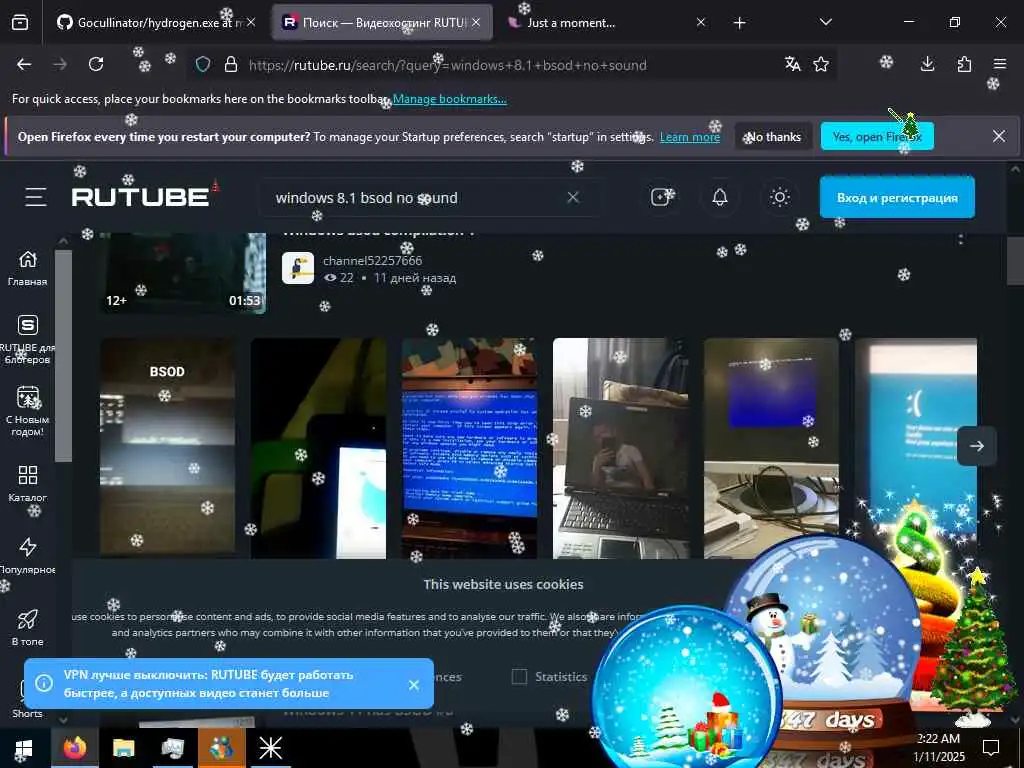Screen dimensions: 1024x768
Task: Bookmark this page with the star
Action: (821, 64)
